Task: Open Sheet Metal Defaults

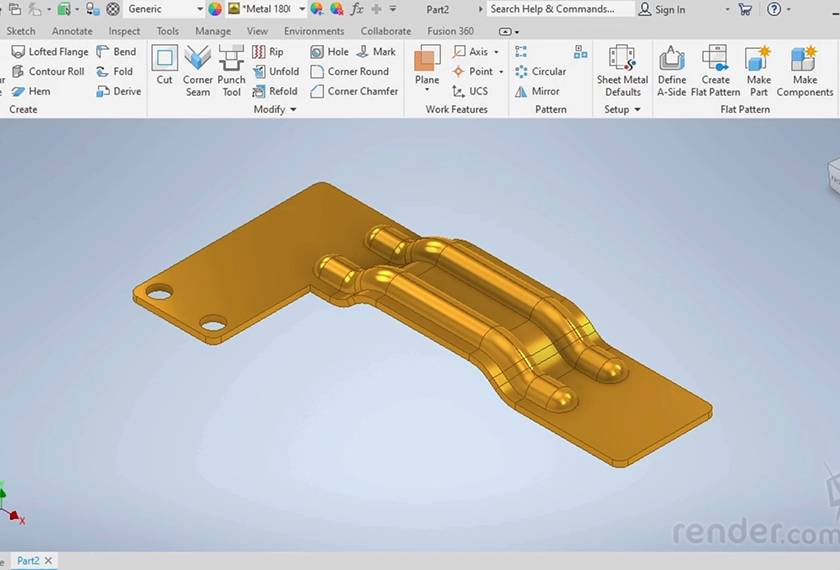Action: tap(622, 70)
